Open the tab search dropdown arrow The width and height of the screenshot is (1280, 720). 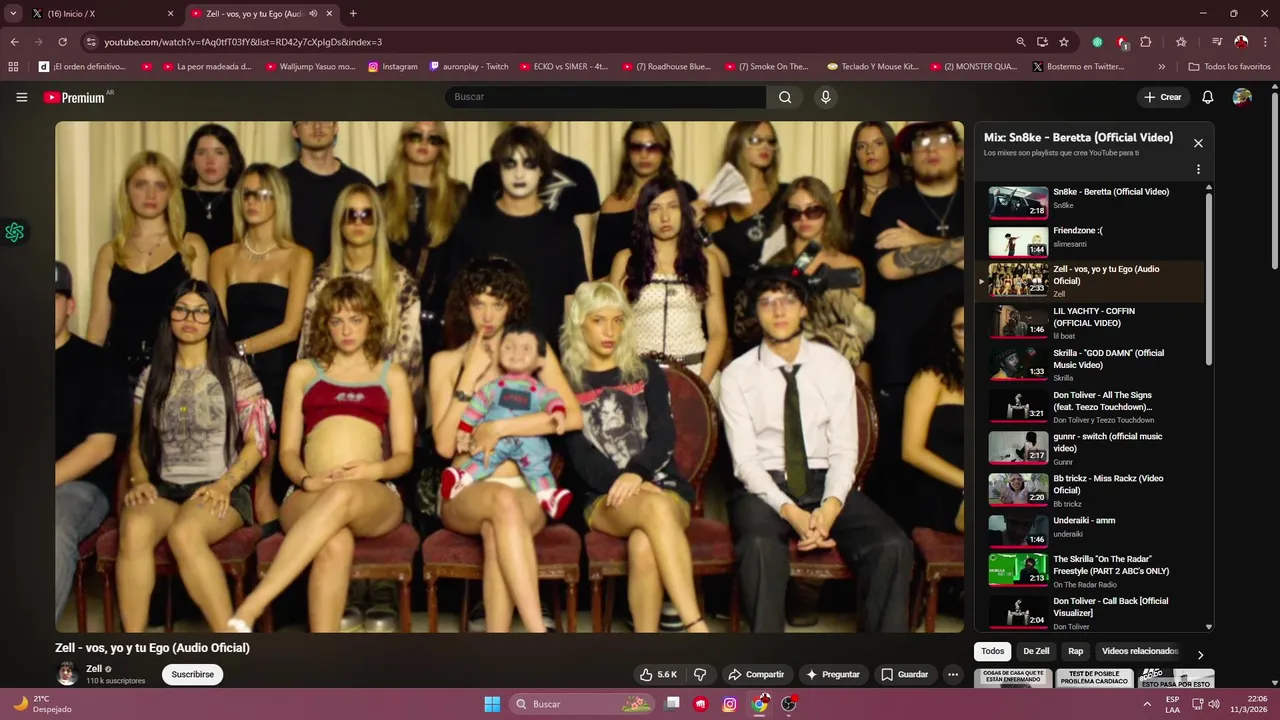13,13
